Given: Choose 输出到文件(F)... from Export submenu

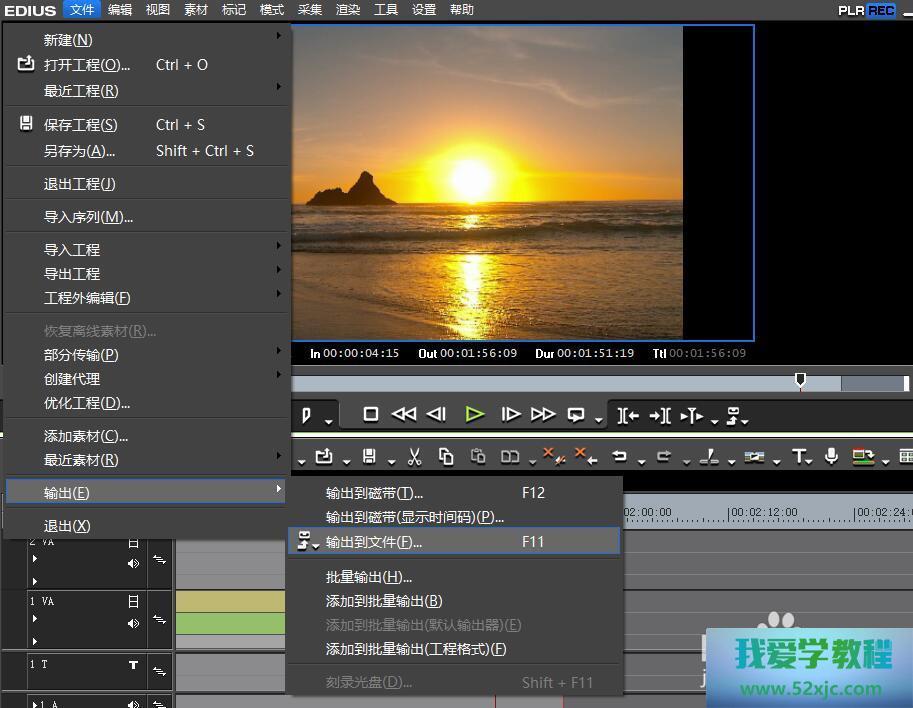Looking at the screenshot, I should click(374, 542).
